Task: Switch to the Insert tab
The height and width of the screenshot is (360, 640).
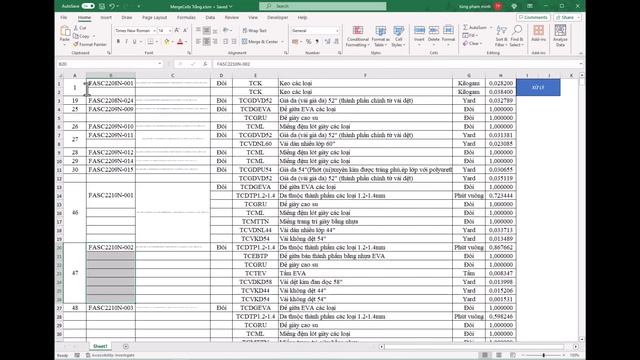Action: click(106, 18)
